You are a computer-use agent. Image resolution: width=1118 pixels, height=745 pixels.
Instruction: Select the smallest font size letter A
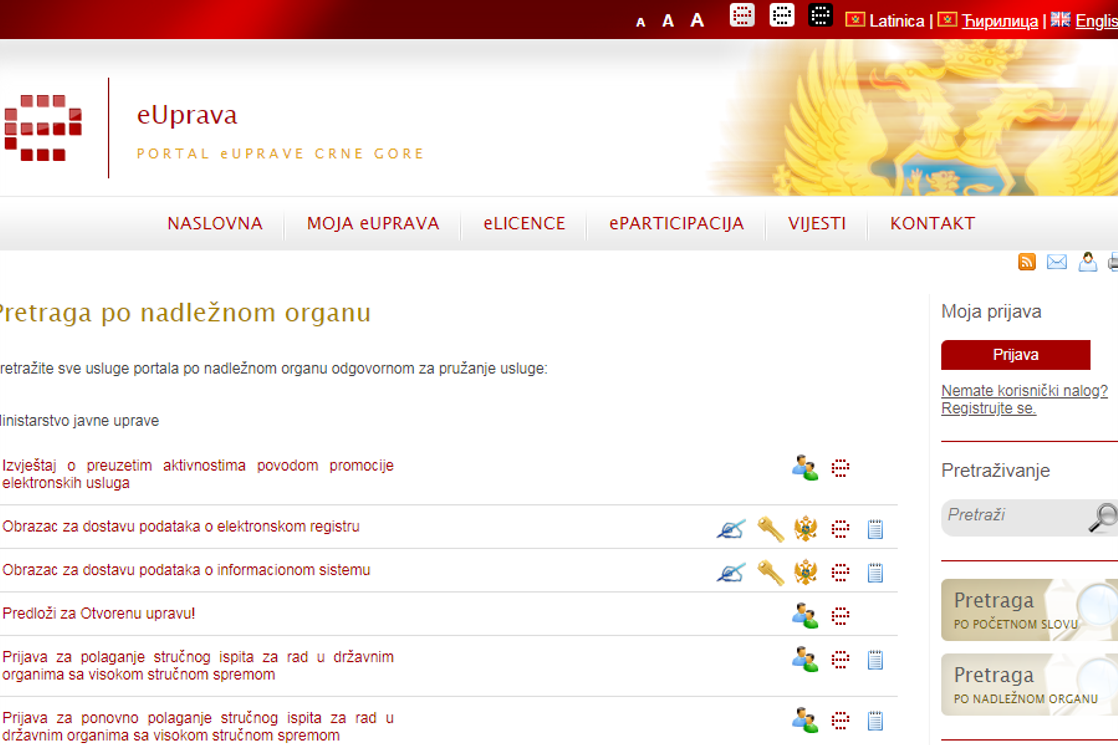(x=641, y=22)
